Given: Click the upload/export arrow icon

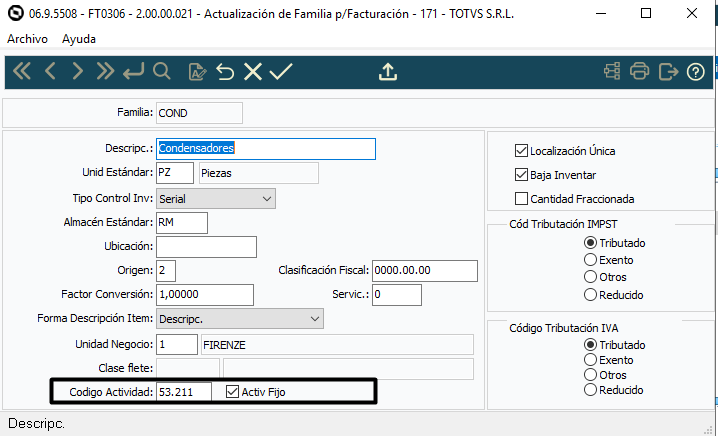Looking at the screenshot, I should (x=388, y=72).
